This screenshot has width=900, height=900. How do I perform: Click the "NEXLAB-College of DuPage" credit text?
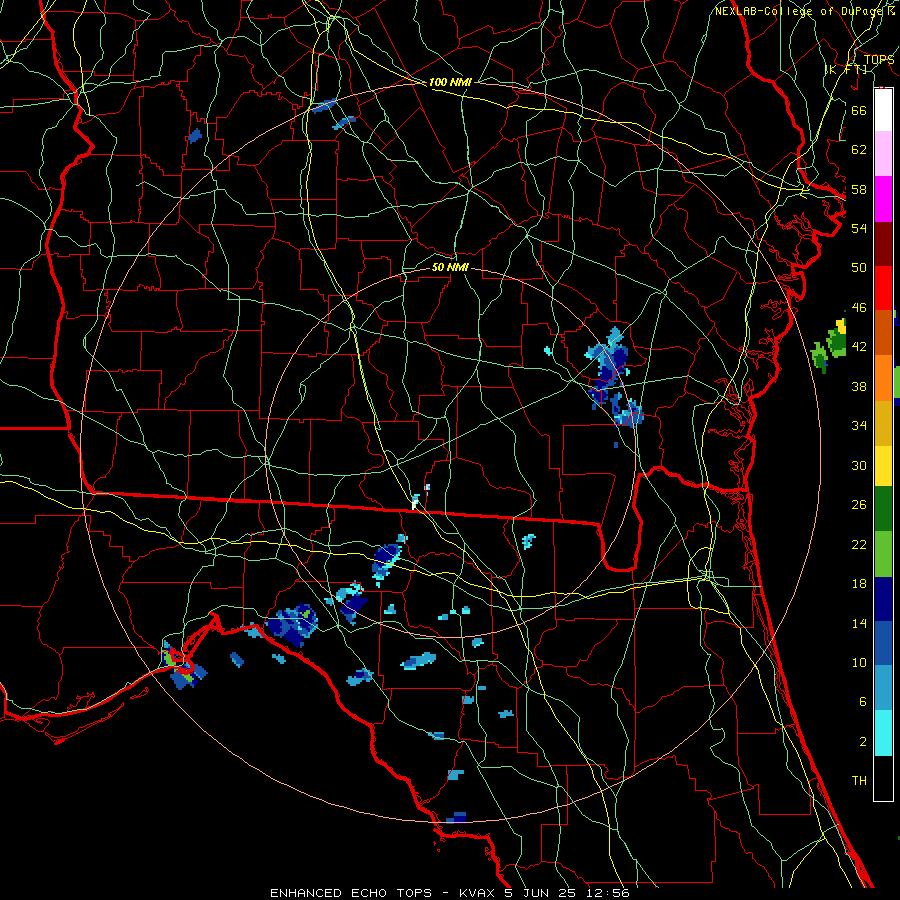coord(800,11)
